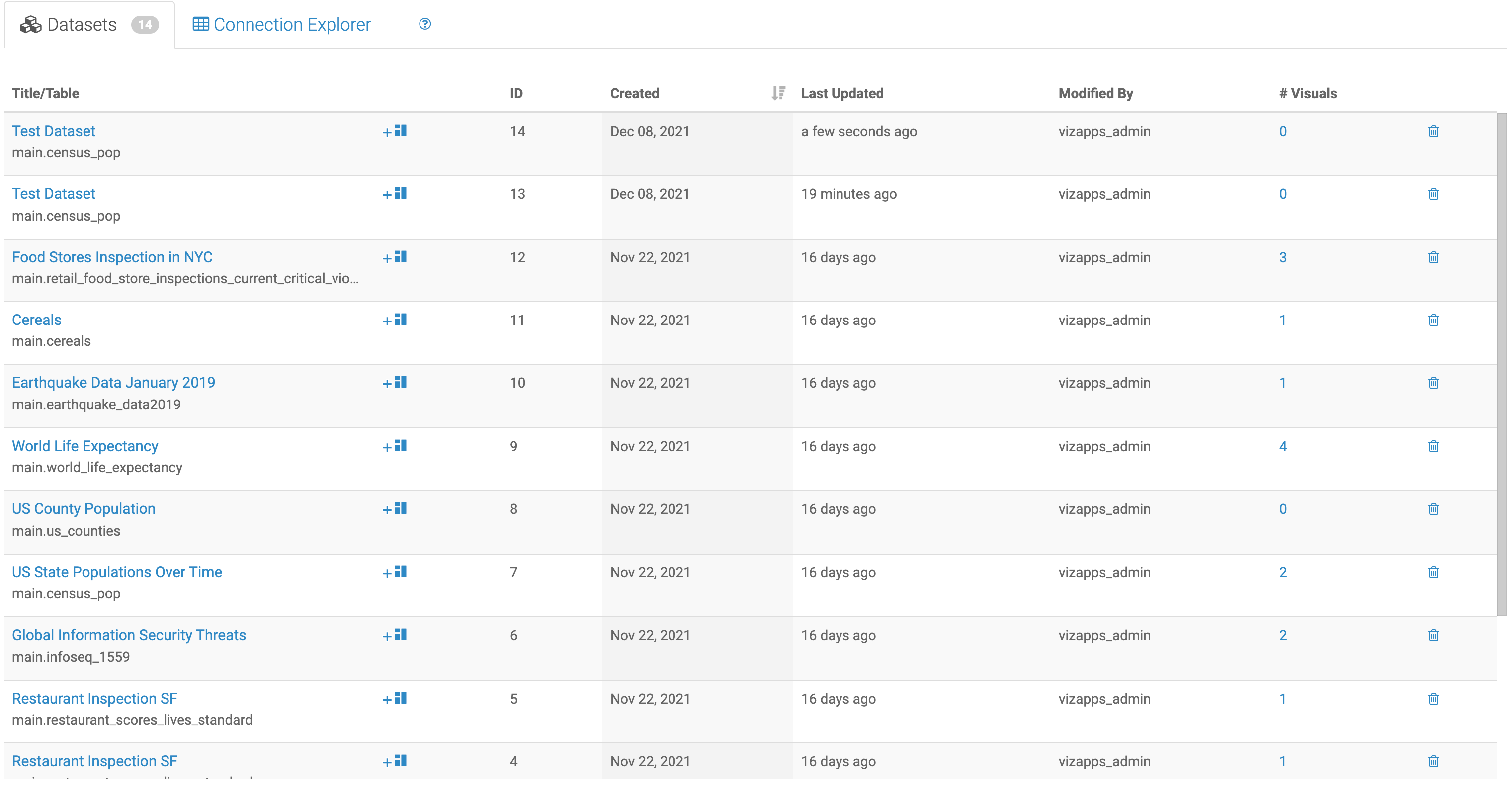Click new dashboard icon for World Life Expectancy
The width and height of the screenshot is (1512, 805).
pos(395,446)
